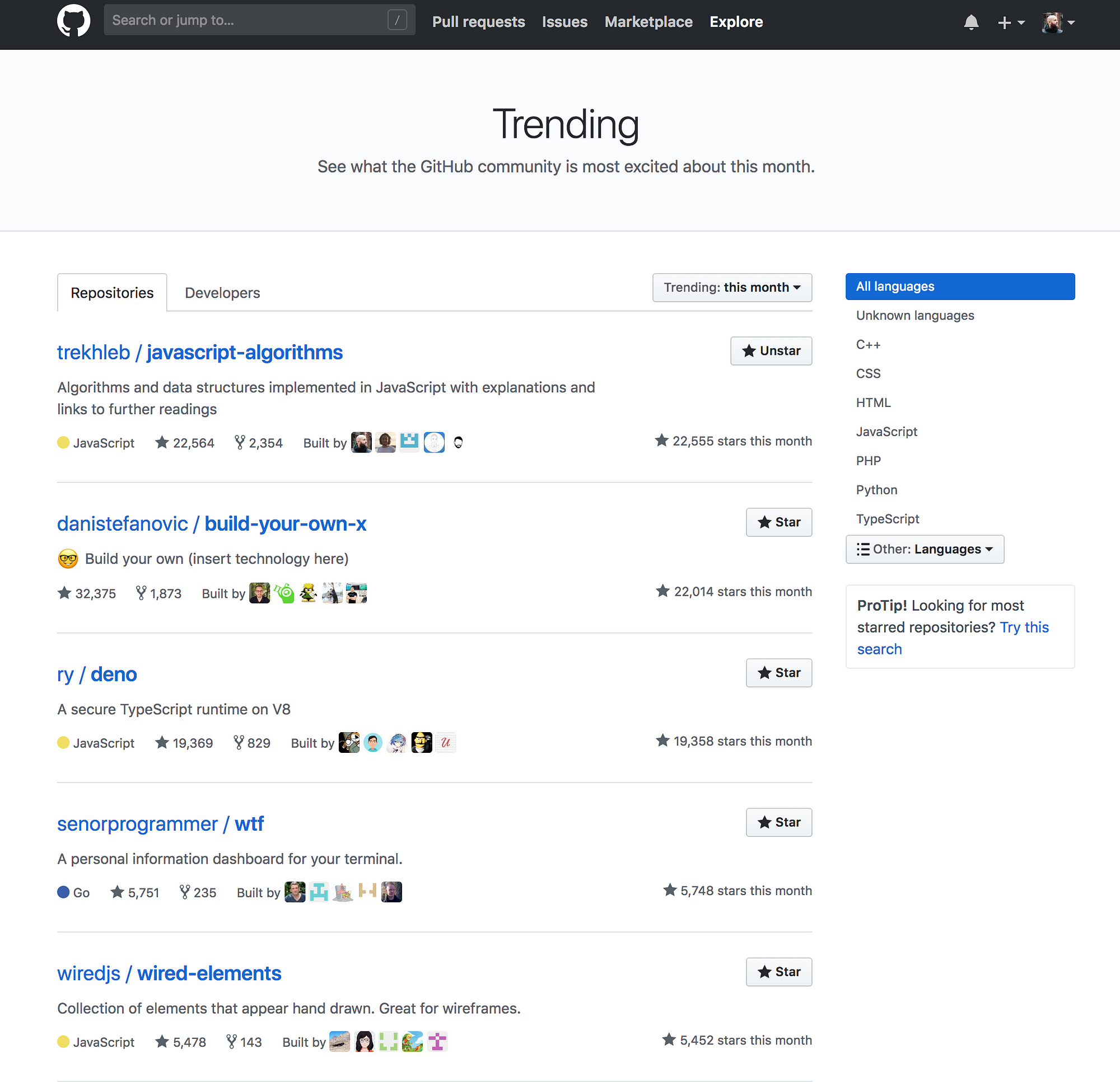This screenshot has height=1082, width=1120.
Task: Click last contributor avatar of javascript-algorithms
Action: click(458, 443)
